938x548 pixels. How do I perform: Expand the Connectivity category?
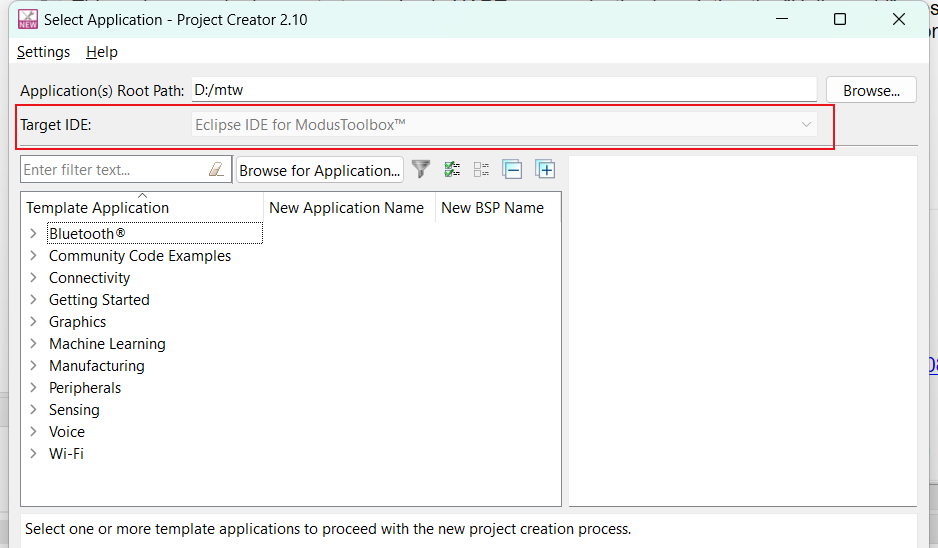(34, 278)
